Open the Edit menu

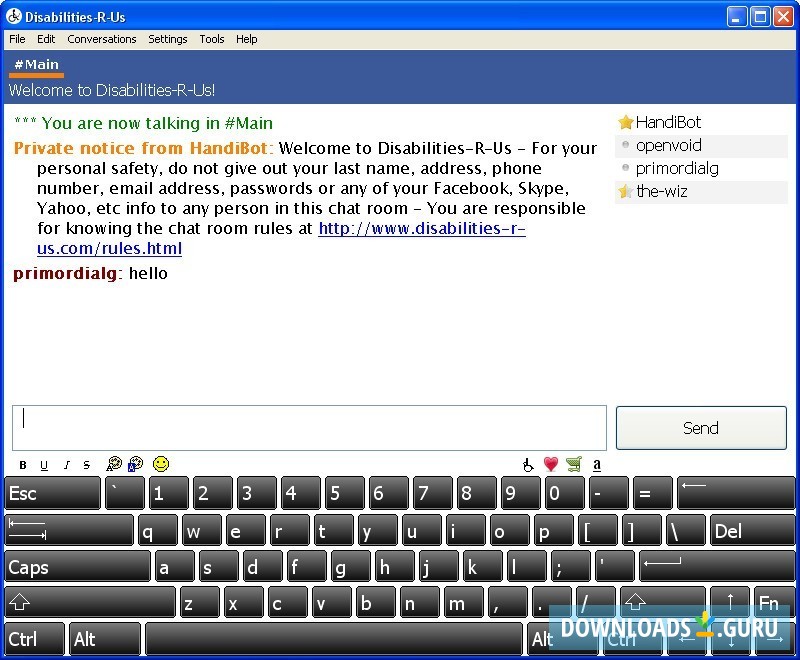tap(46, 39)
